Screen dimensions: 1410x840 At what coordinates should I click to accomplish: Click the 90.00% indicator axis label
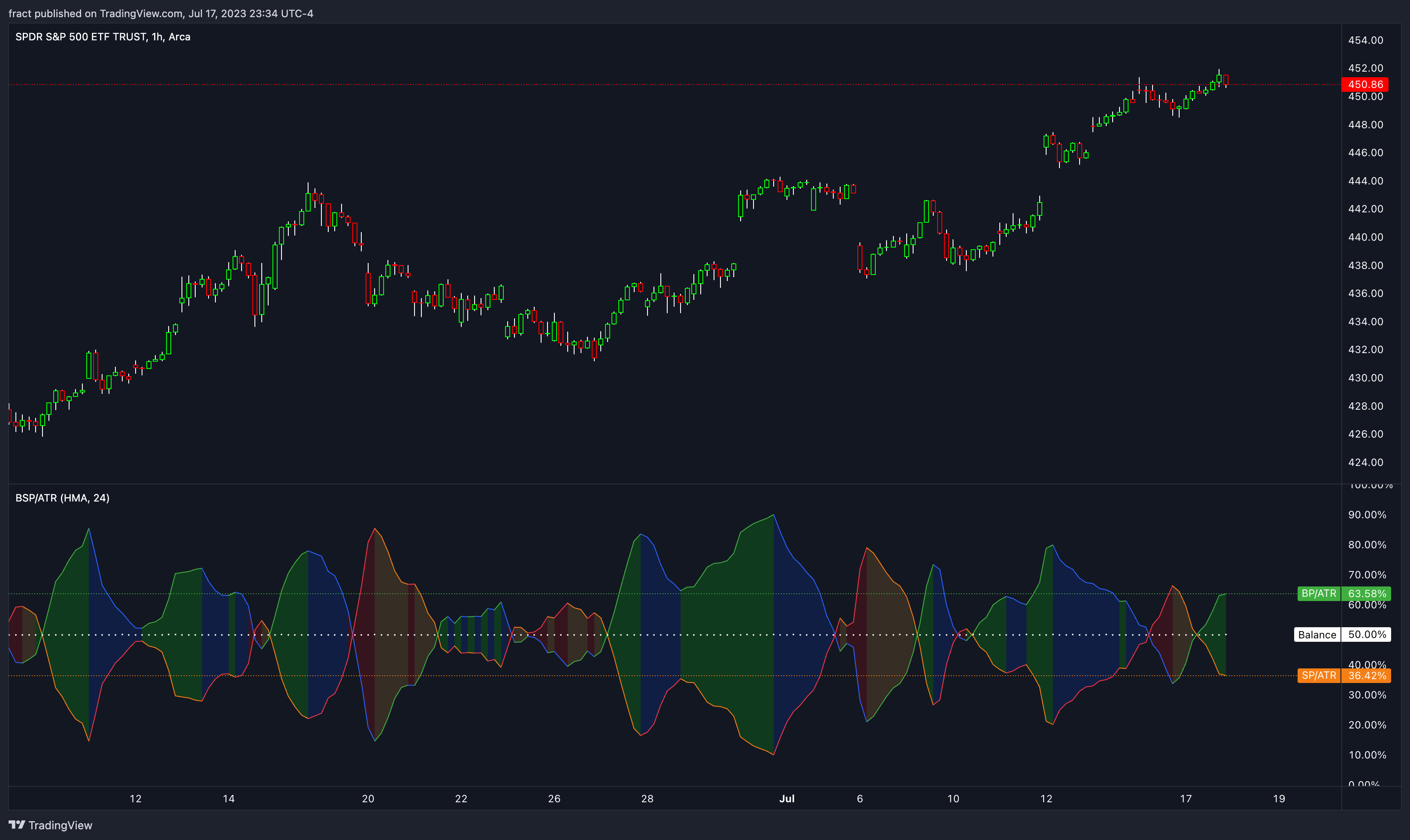tap(1367, 514)
